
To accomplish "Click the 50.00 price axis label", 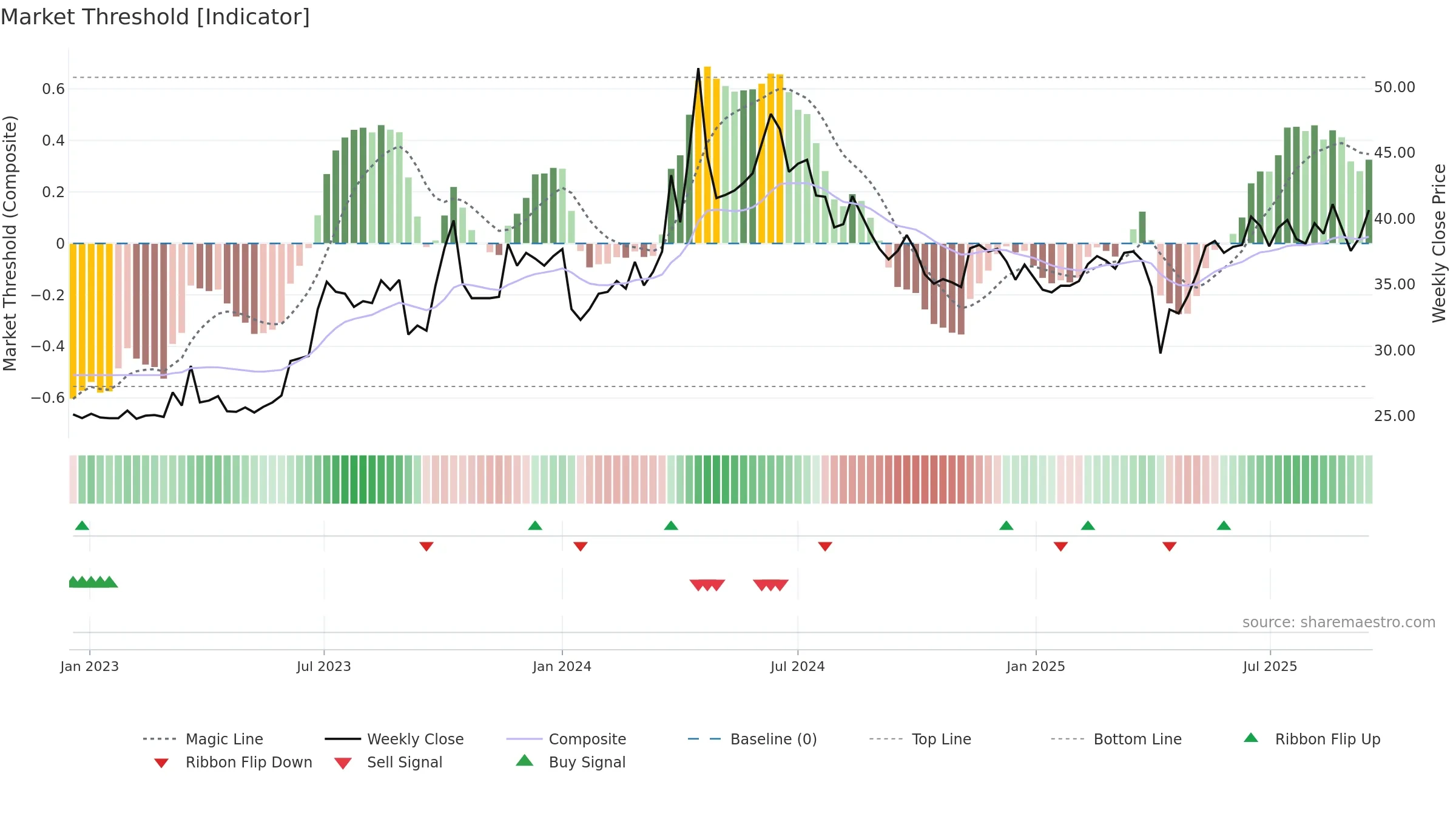I will [x=1395, y=87].
